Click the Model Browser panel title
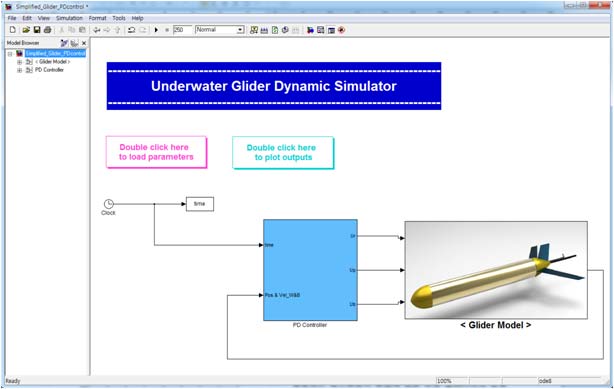The width and height of the screenshot is (614, 389). pyautogui.click(x=23, y=43)
